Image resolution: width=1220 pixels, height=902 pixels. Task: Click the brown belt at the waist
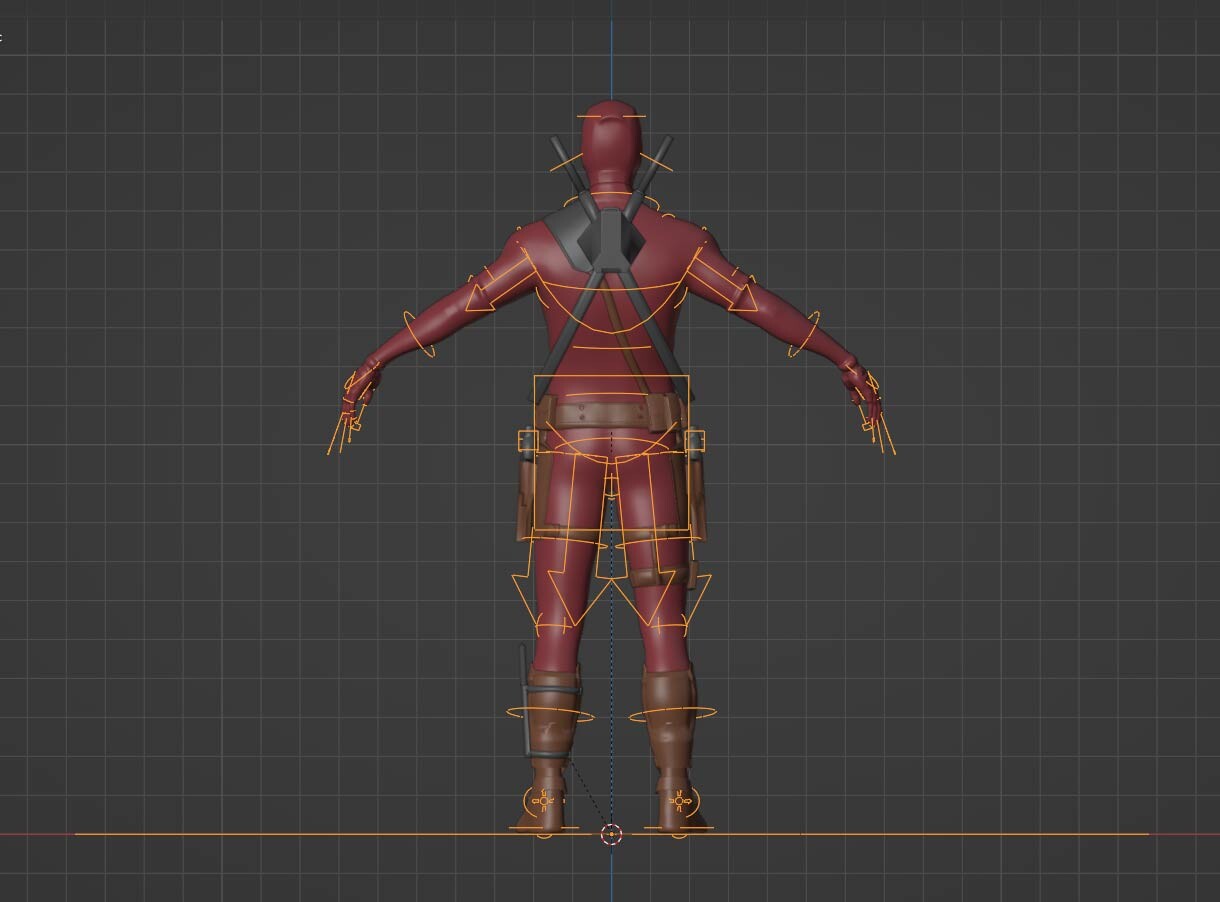[x=611, y=413]
